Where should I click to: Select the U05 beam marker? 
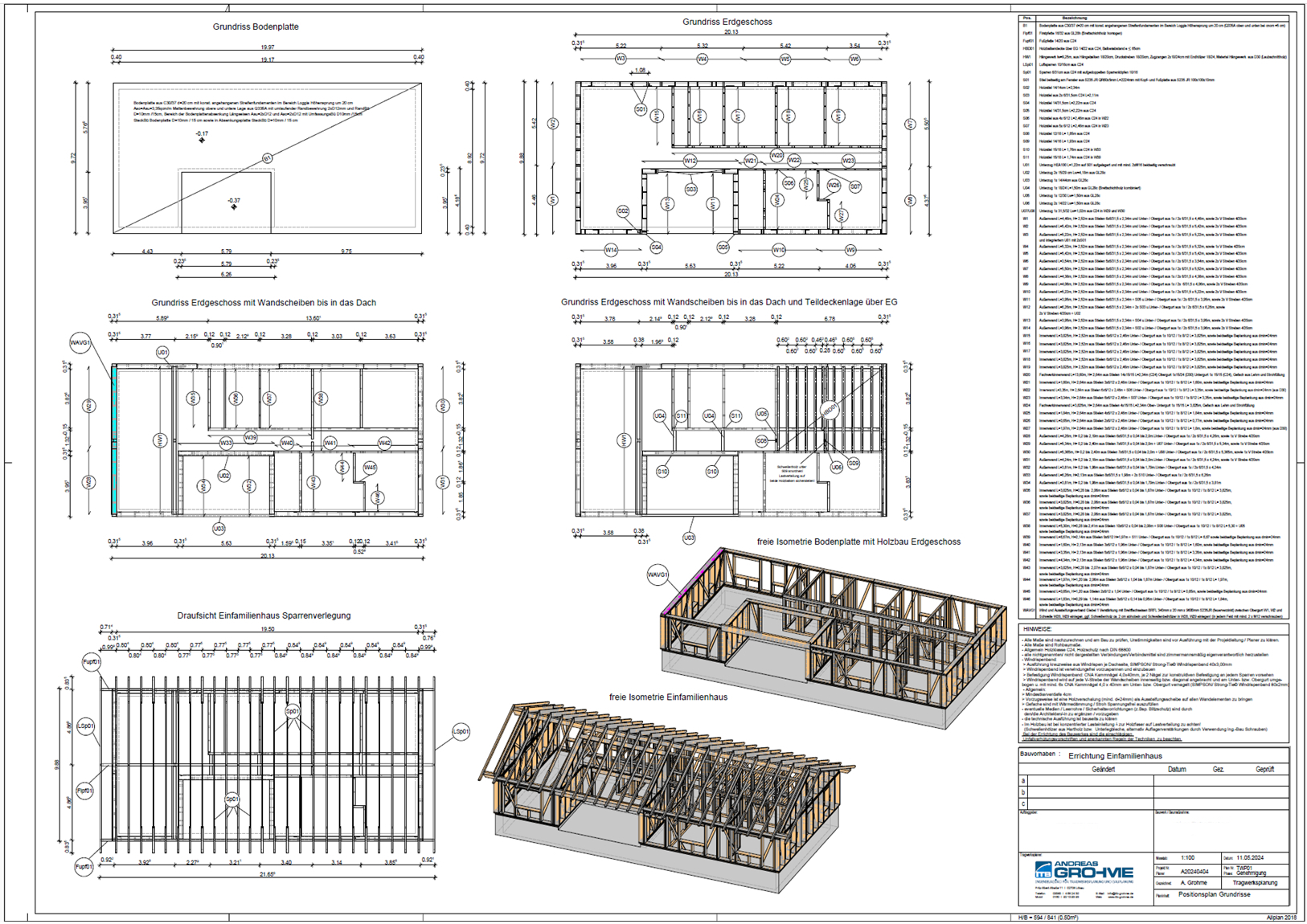click(x=761, y=415)
